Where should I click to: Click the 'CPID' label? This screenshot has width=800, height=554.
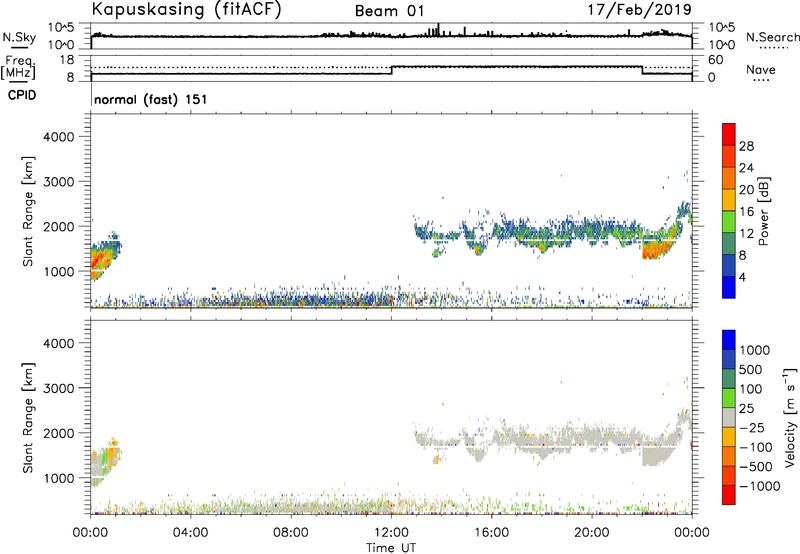(x=22, y=95)
